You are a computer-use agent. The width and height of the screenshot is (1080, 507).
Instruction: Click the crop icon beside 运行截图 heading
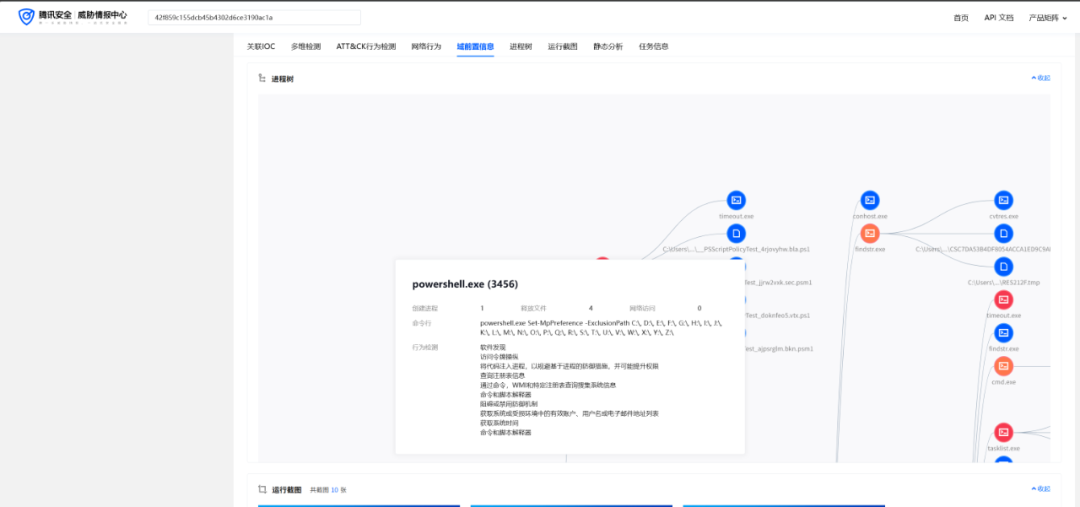pos(262,489)
